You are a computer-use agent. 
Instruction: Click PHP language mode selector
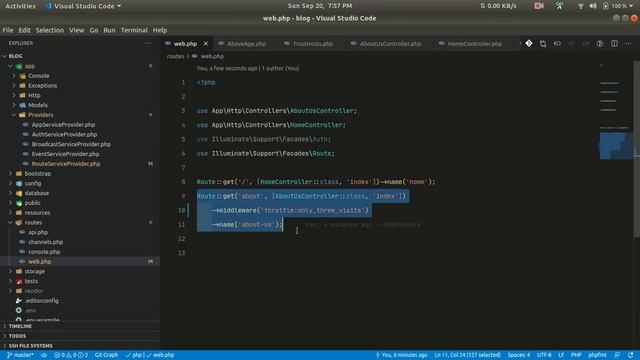pyautogui.click(x=576, y=355)
